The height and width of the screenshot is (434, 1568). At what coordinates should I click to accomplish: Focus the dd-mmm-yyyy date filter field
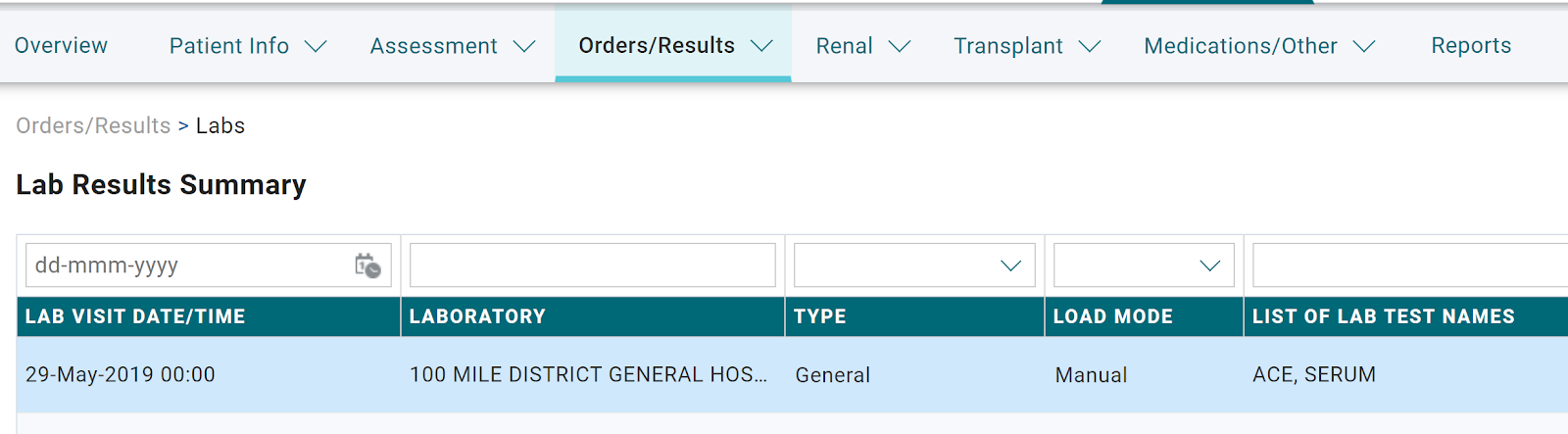[x=186, y=265]
